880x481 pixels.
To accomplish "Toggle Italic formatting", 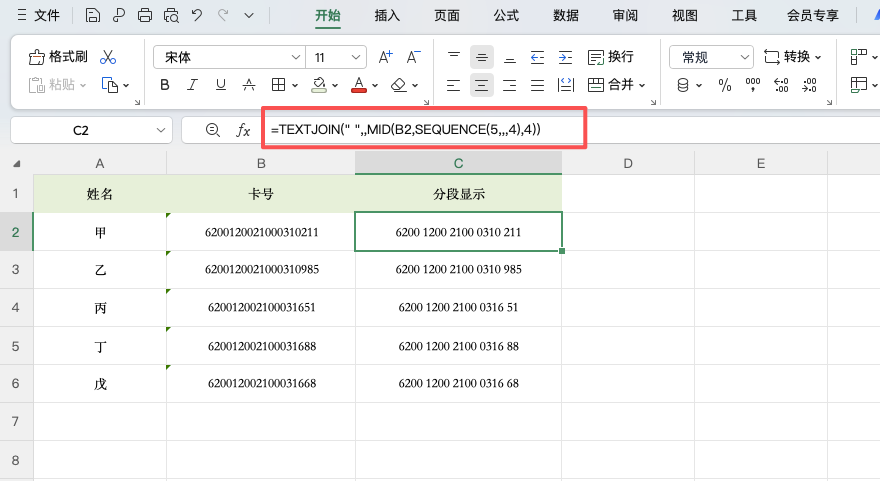I will (193, 85).
